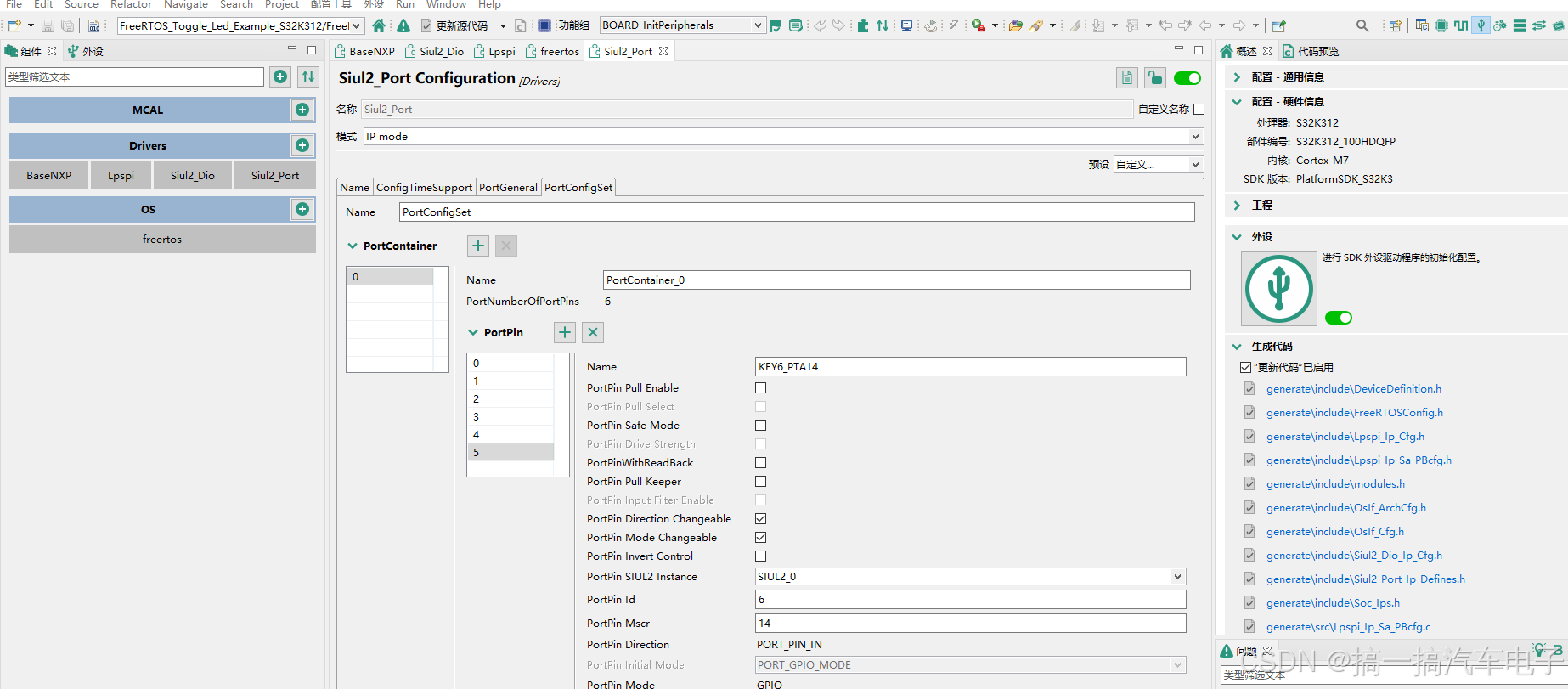Screen dimensions: 1568x689
Task: Select the Lpspi driver button
Action: (x=121, y=175)
